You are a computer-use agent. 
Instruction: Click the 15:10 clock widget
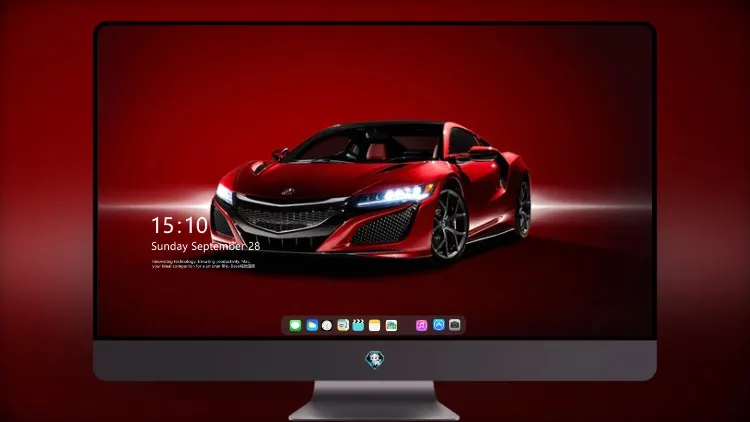coord(179,225)
